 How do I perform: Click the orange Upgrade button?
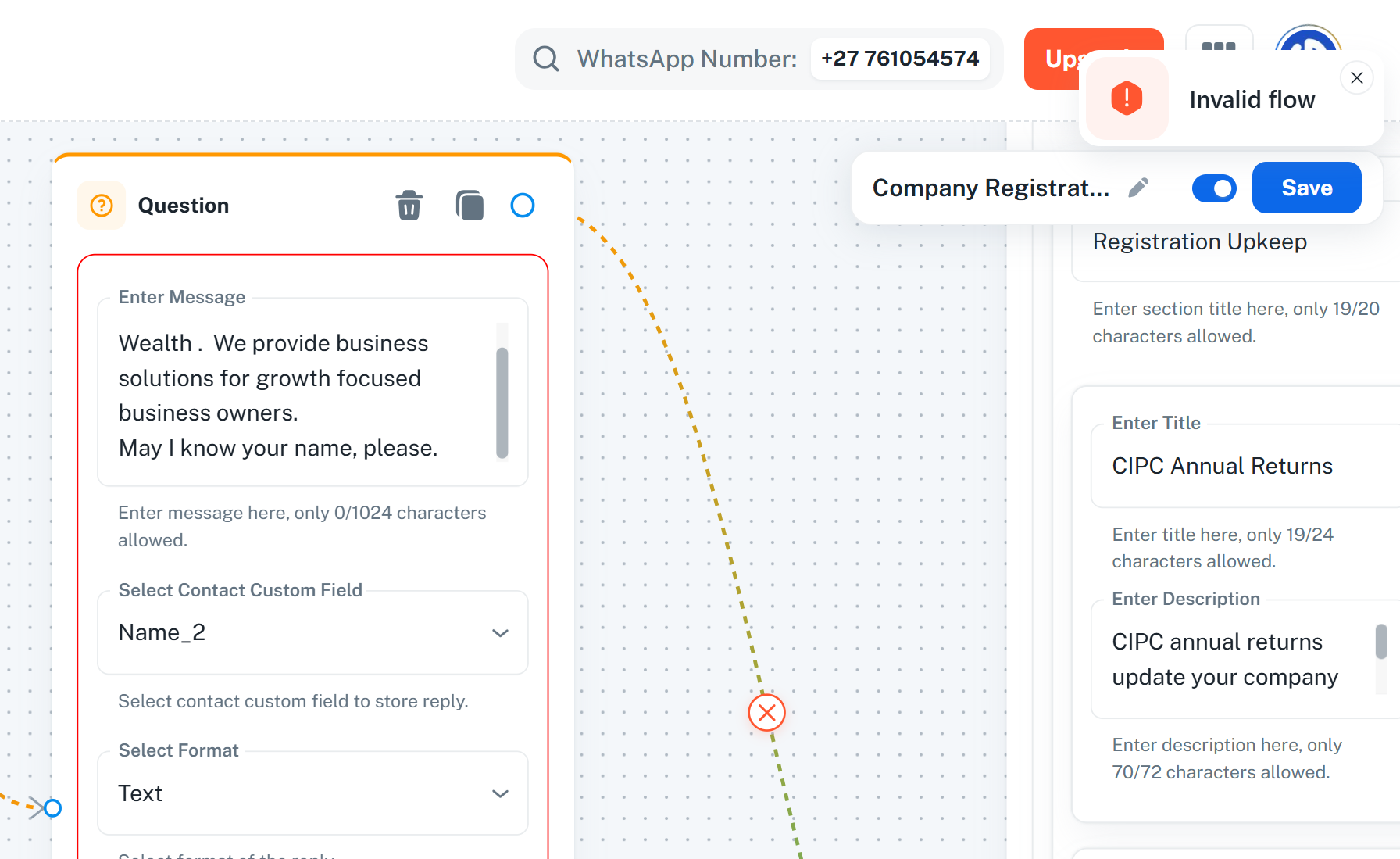tap(1055, 59)
